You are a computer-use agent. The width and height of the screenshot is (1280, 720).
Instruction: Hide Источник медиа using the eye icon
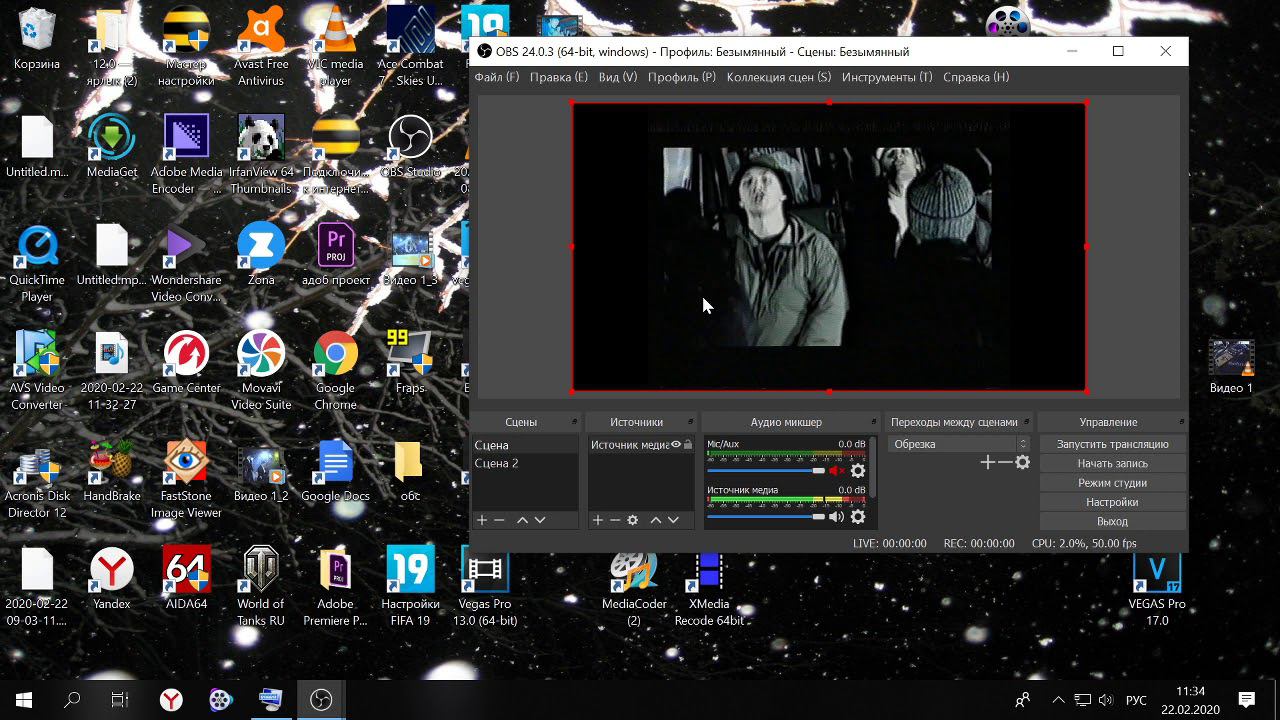click(676, 445)
